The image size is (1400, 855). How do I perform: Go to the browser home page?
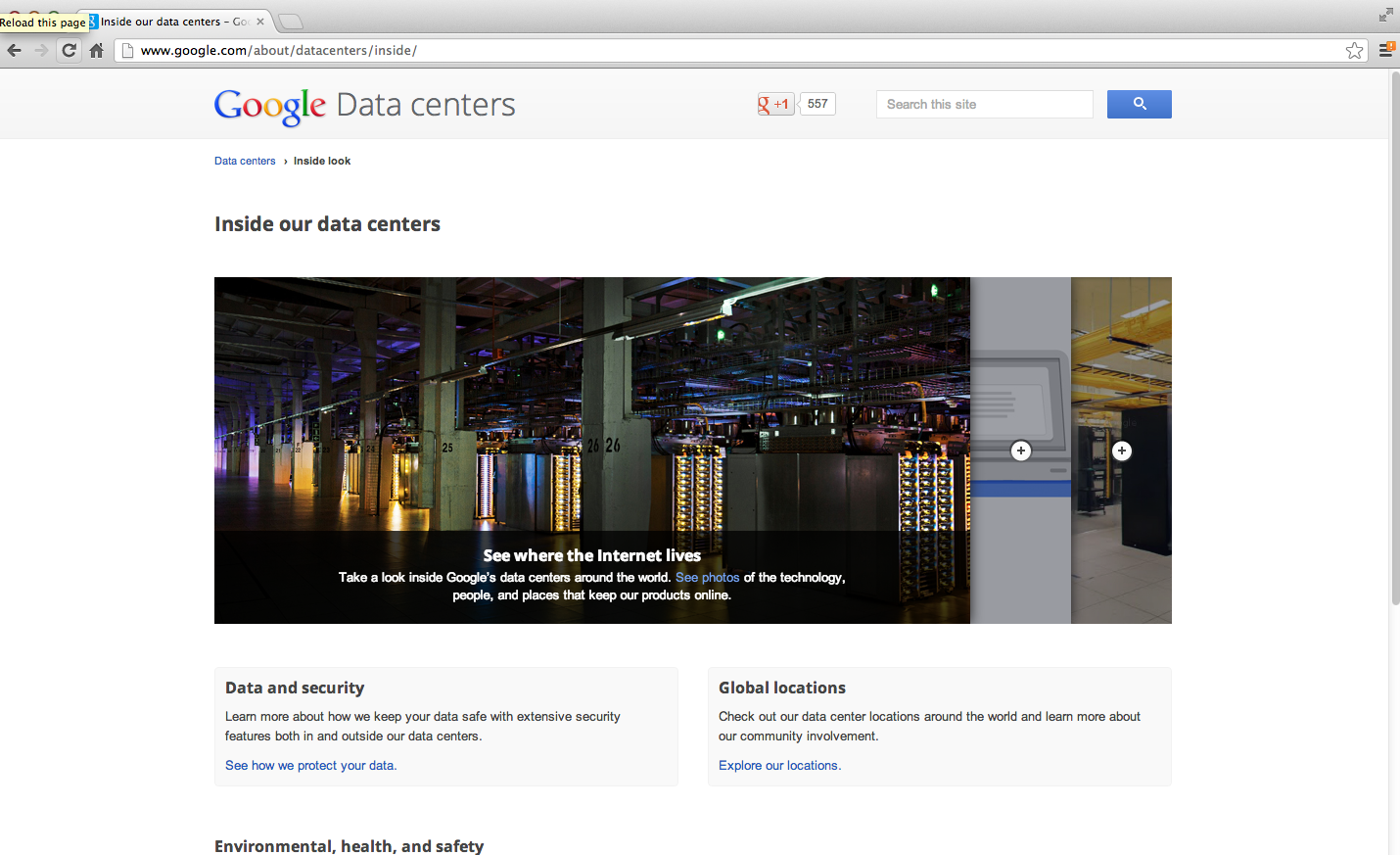click(x=96, y=51)
